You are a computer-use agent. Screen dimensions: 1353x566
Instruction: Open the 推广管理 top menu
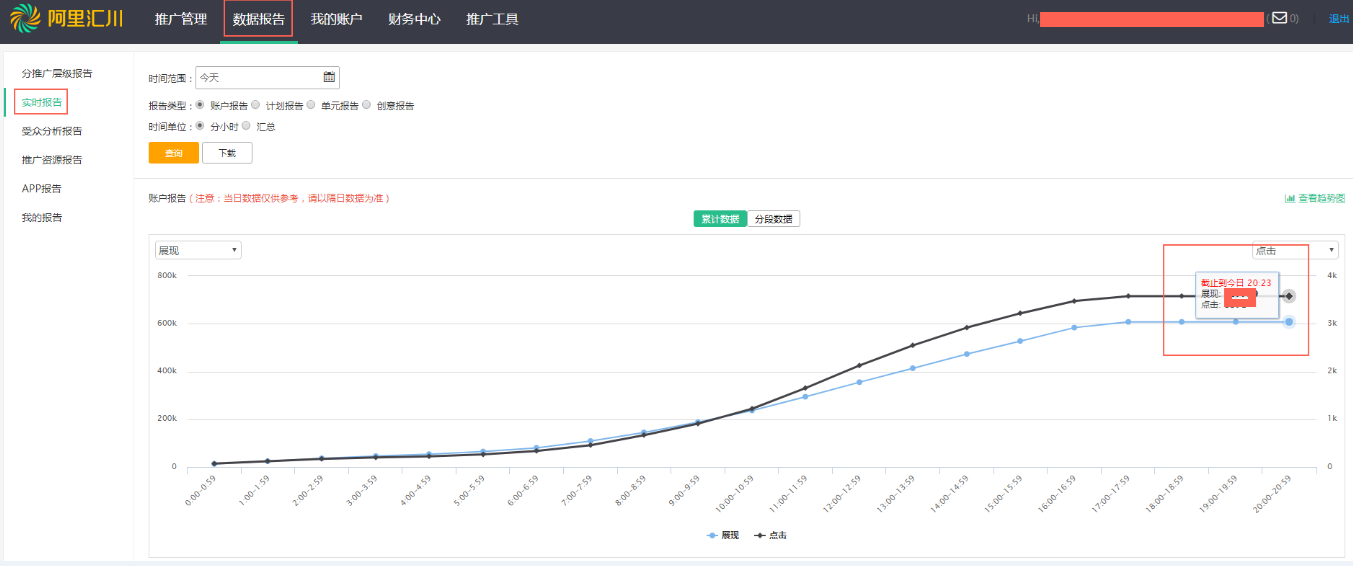[181, 19]
